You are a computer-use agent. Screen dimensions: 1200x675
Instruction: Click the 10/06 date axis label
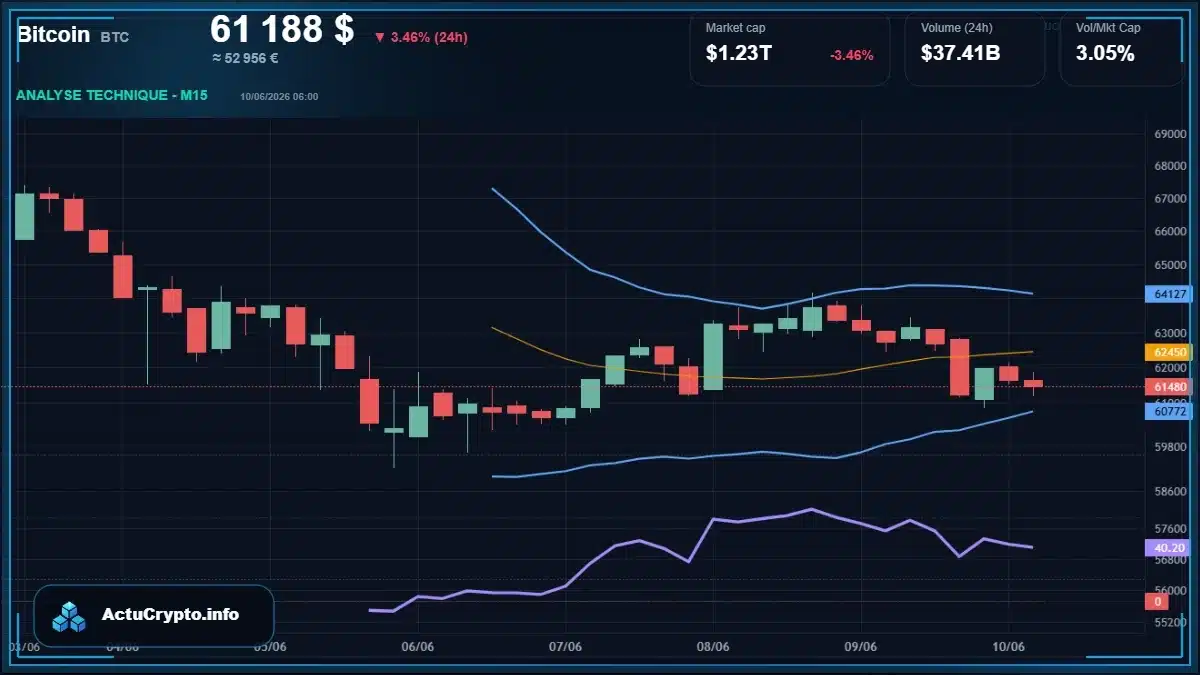pos(1008,646)
